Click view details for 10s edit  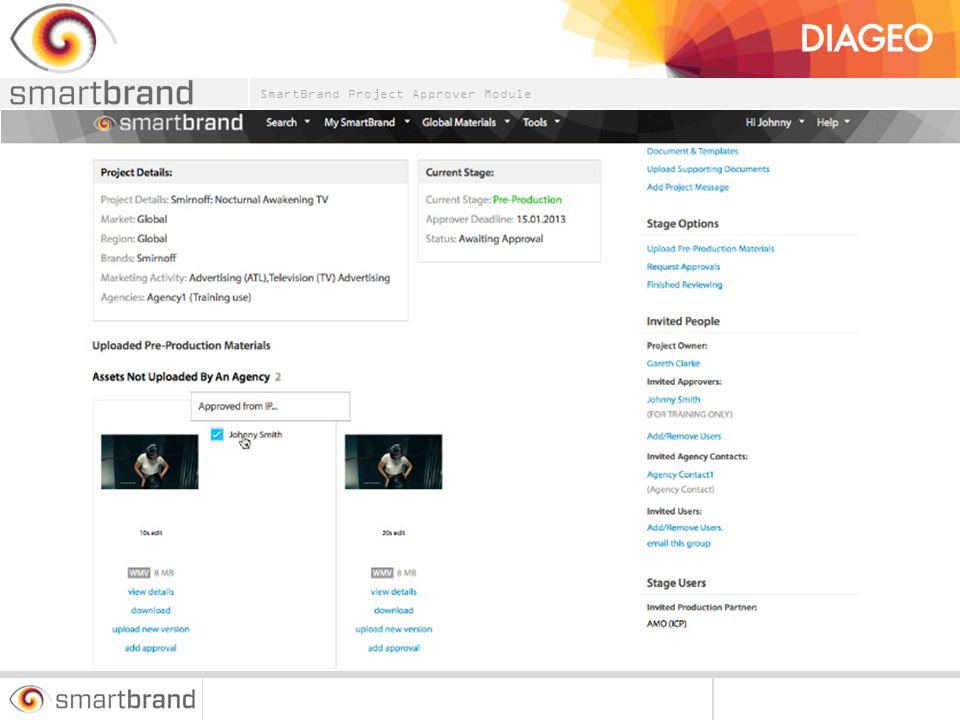pyautogui.click(x=151, y=592)
